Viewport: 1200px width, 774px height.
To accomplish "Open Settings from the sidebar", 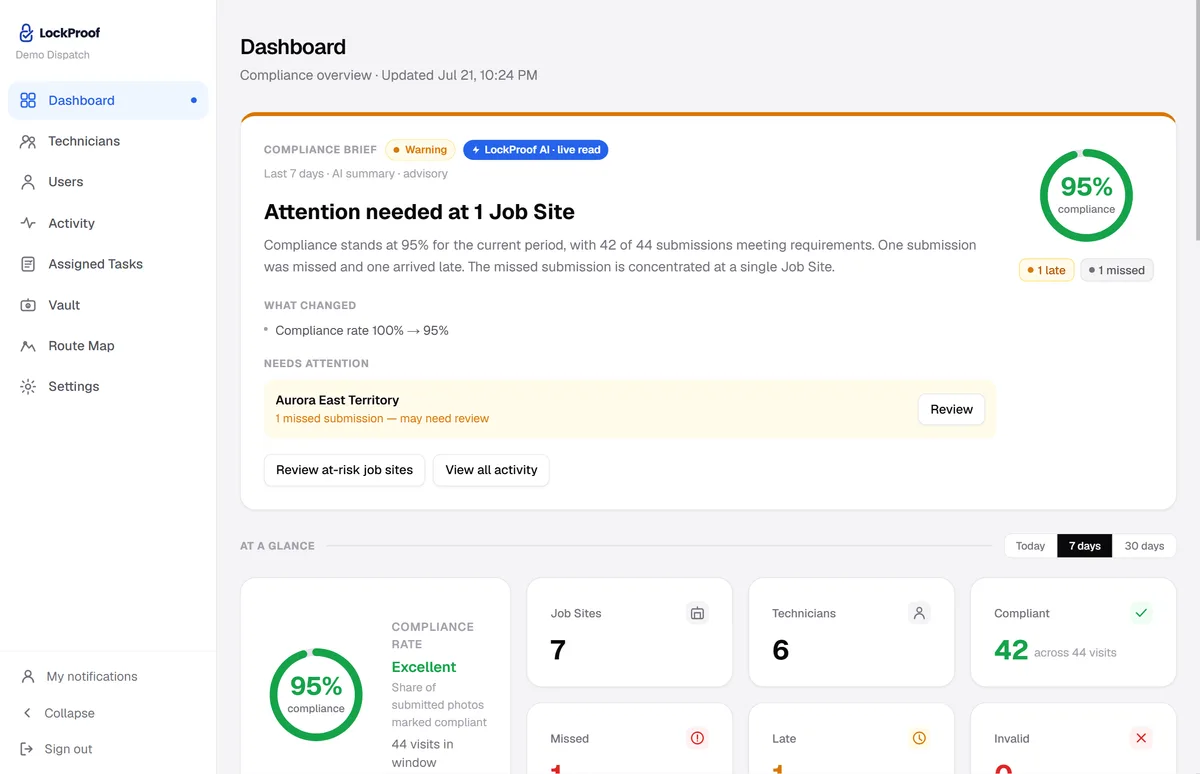I will point(108,386).
